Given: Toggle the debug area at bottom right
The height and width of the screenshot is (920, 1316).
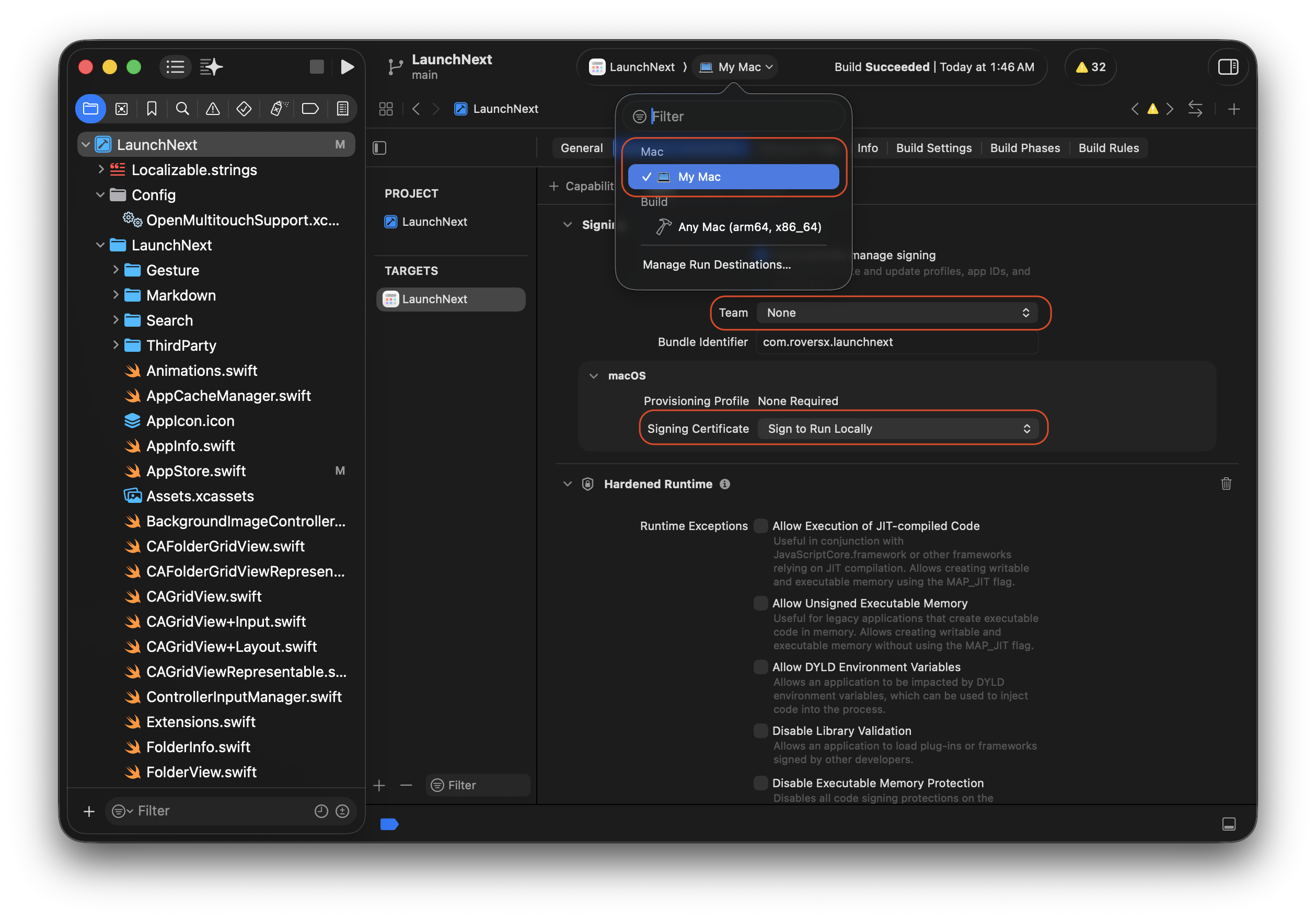Looking at the screenshot, I should click(1228, 824).
